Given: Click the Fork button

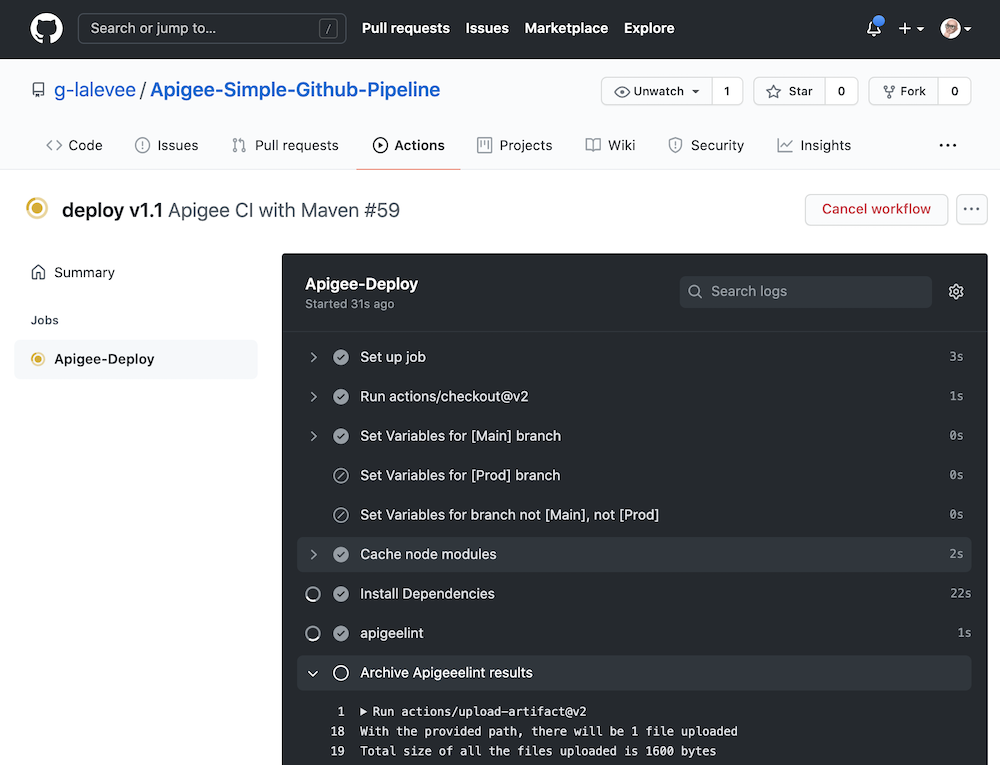Looking at the screenshot, I should coord(904,91).
